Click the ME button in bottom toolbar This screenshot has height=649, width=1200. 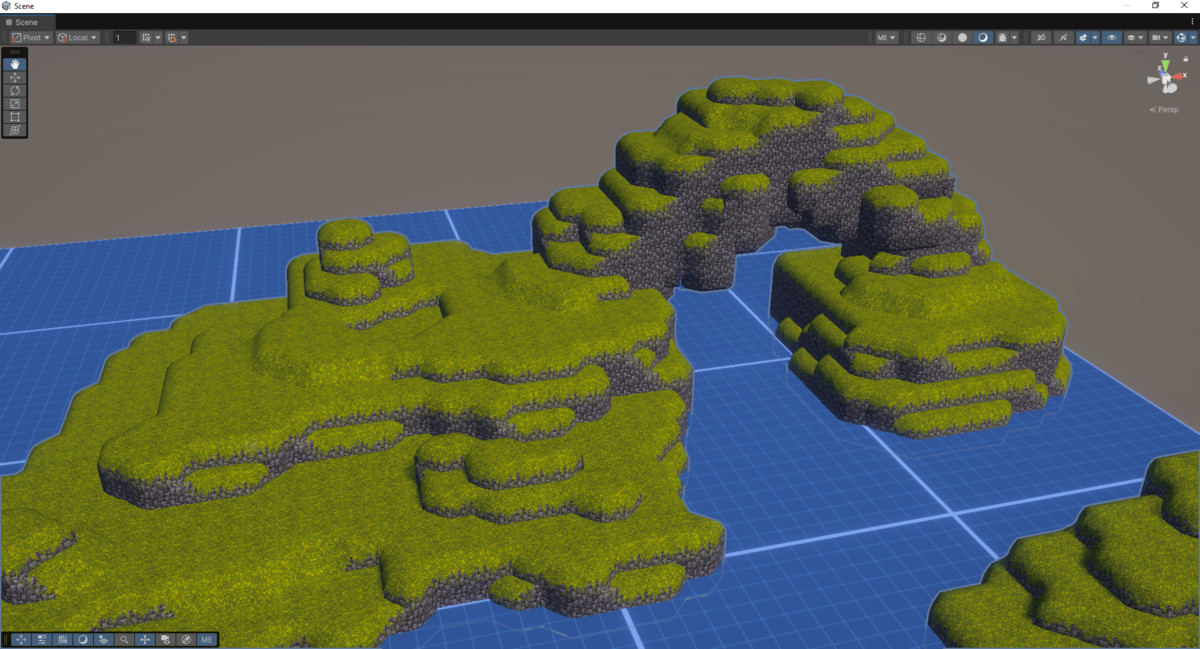[206, 639]
